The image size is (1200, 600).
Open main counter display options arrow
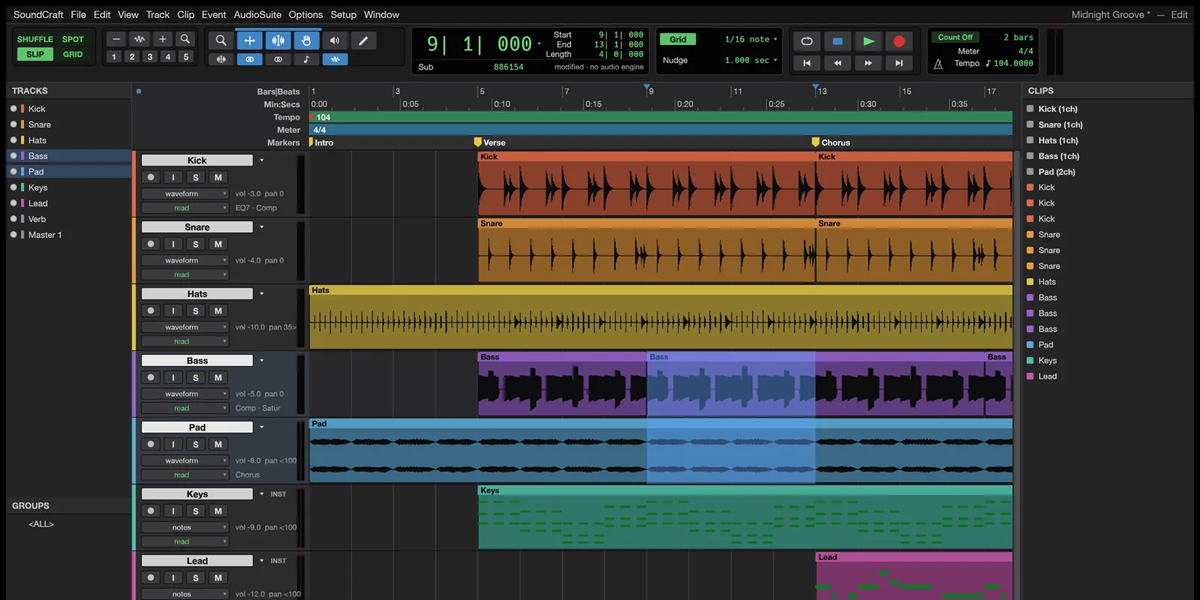click(540, 44)
